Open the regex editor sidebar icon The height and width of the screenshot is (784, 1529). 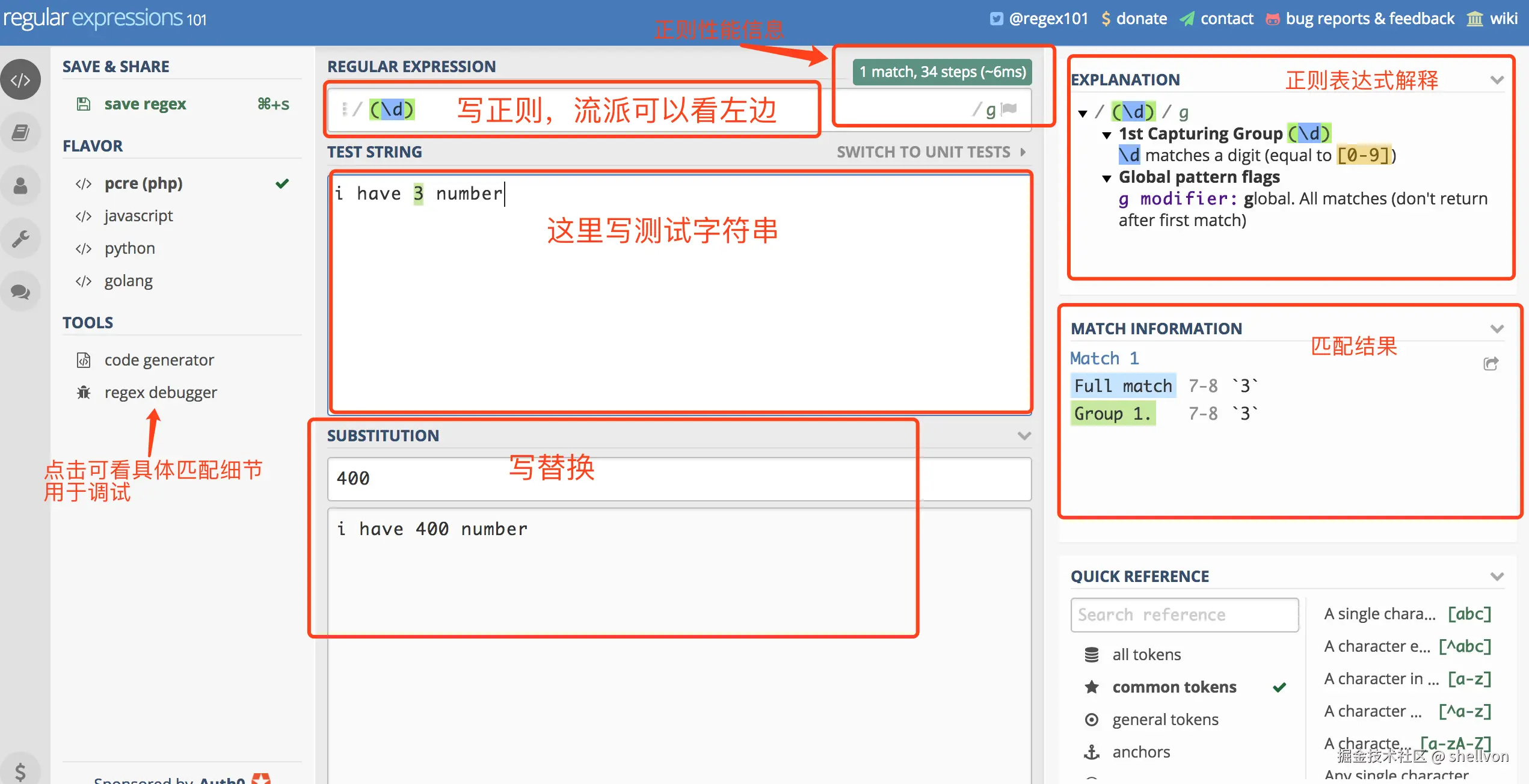[20, 79]
